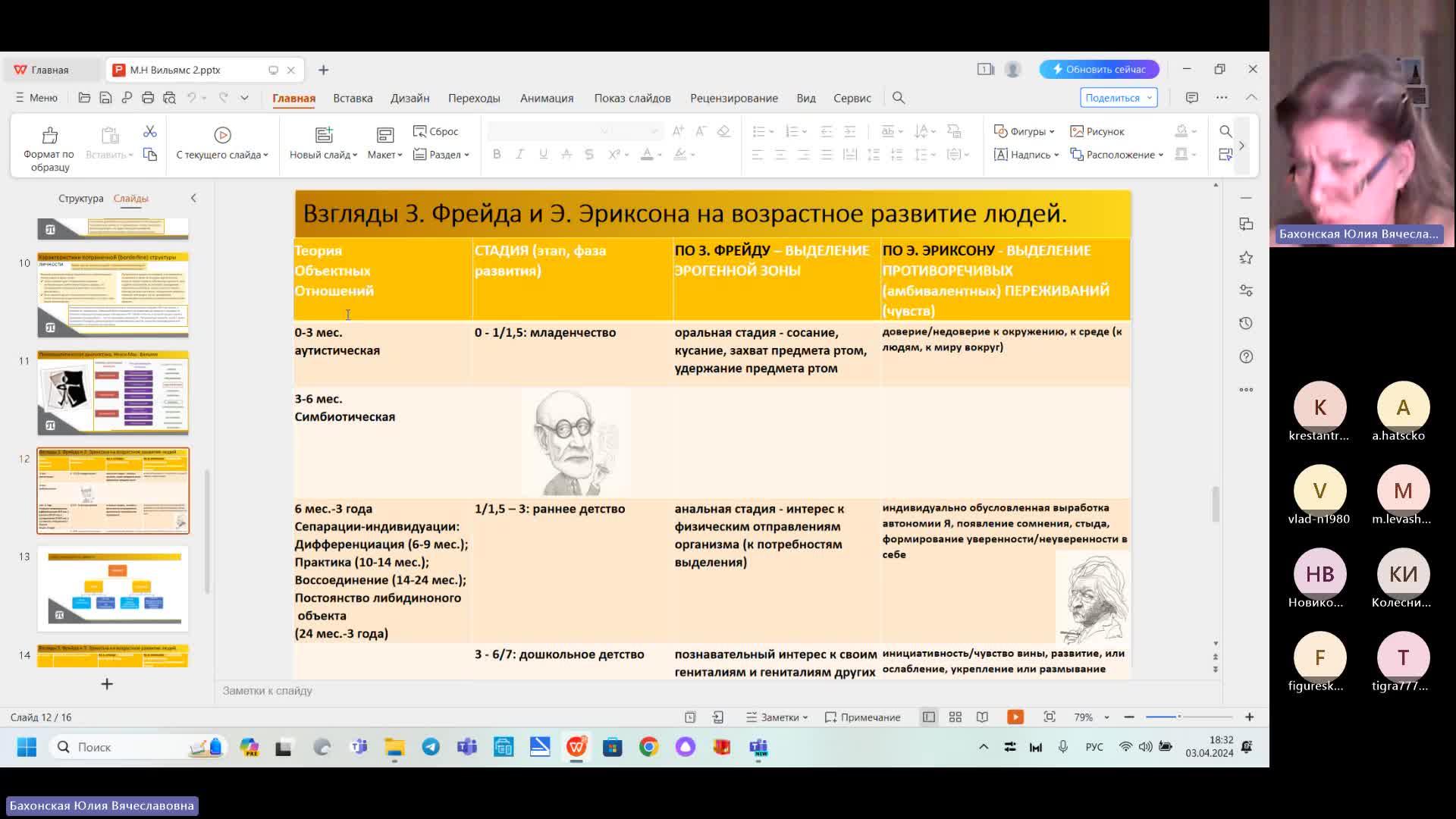Click Примечание comment button in status bar

coord(862,717)
